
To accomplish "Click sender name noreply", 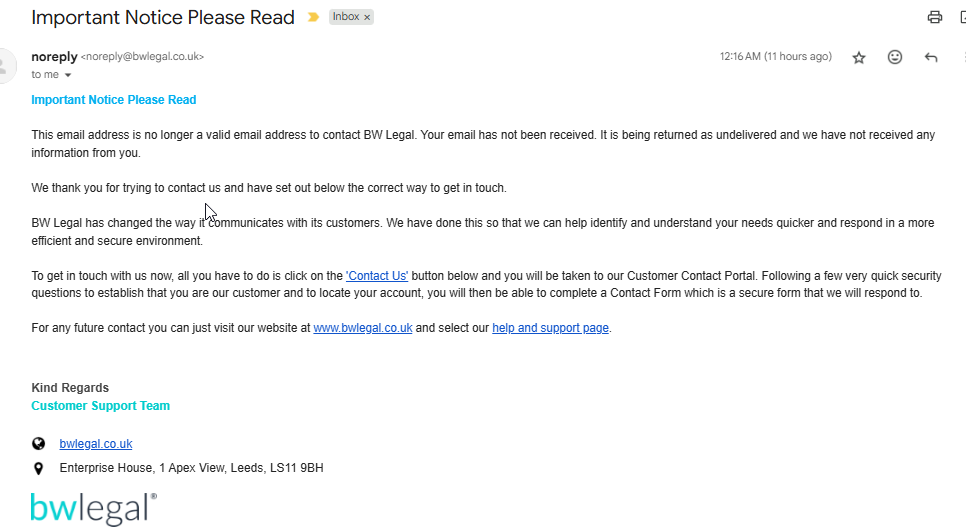I will pyautogui.click(x=54, y=57).
